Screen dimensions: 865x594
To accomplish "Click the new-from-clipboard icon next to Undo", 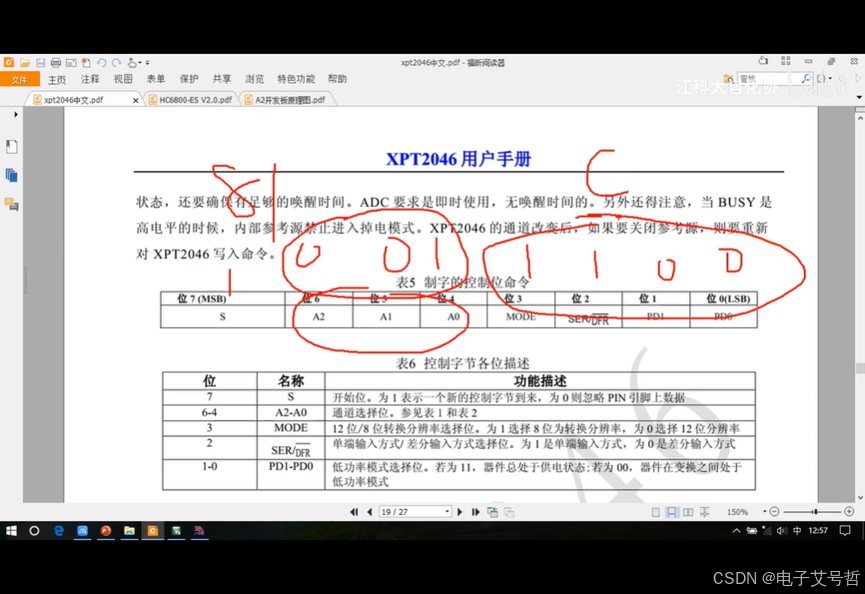I will (86, 63).
